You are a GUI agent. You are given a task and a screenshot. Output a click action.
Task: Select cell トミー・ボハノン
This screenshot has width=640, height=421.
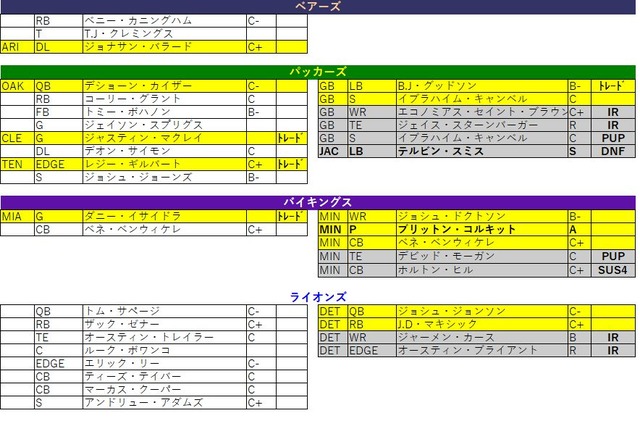[164, 112]
